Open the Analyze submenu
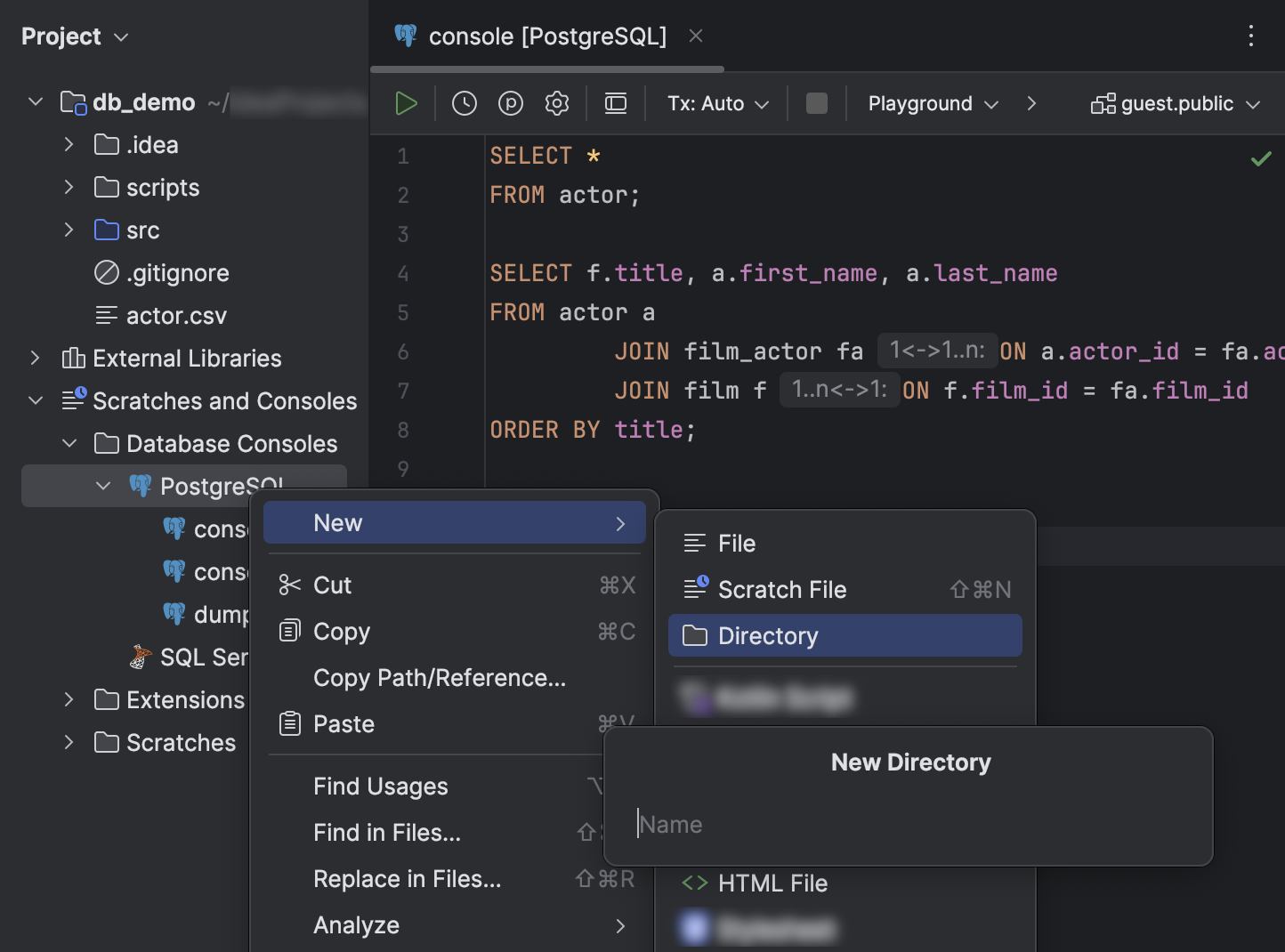1285x952 pixels. [x=356, y=924]
